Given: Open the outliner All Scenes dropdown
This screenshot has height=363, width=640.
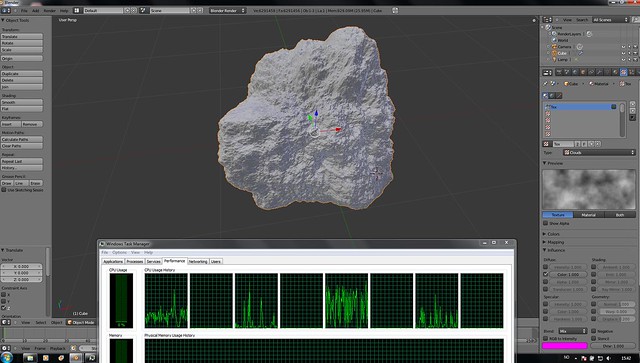Looking at the screenshot, I should click(611, 20).
